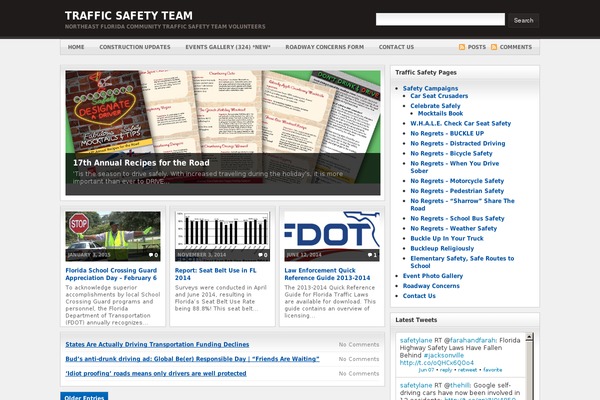Click the Search button
The height and width of the screenshot is (400, 600).
[523, 20]
